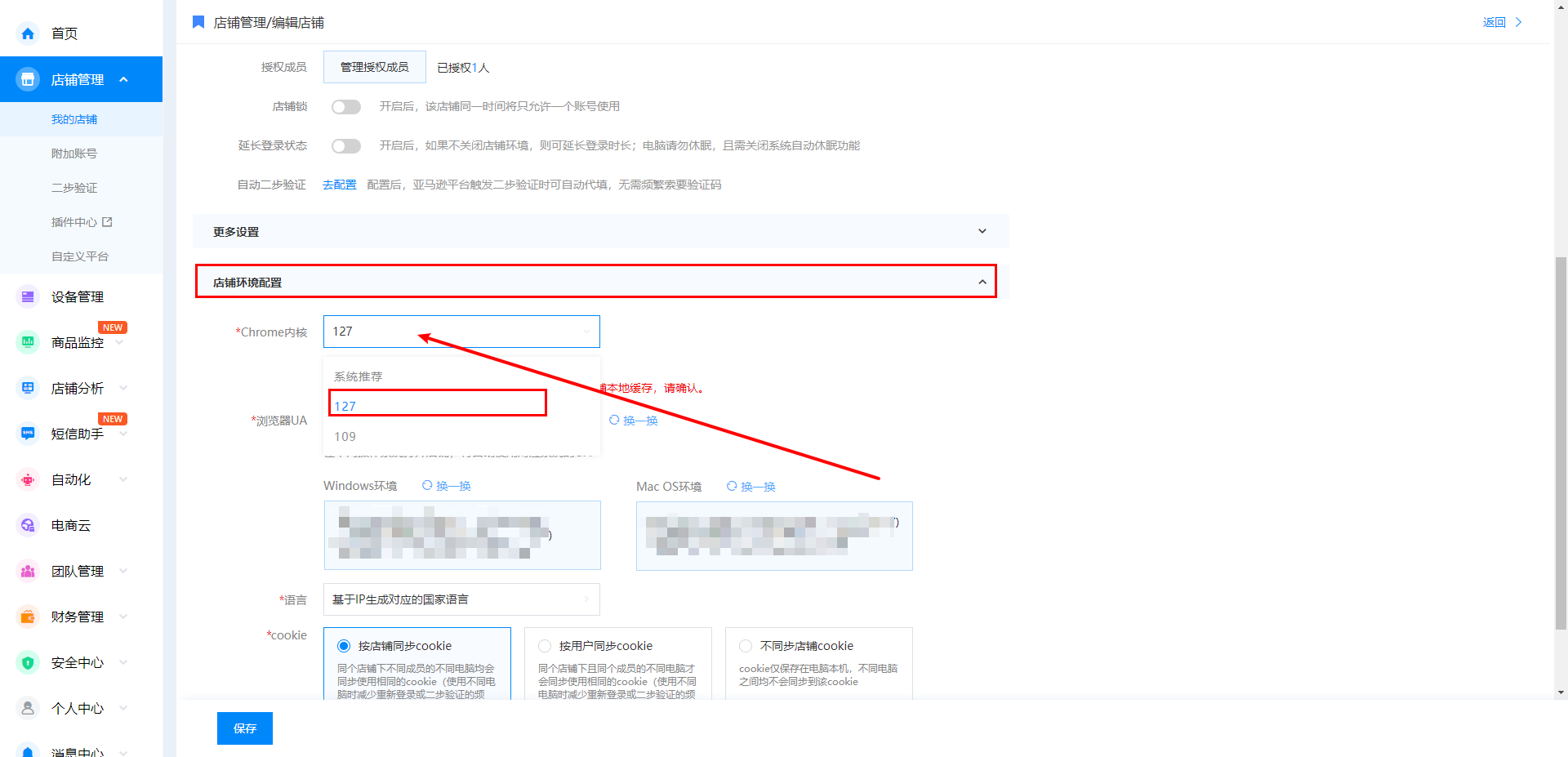Click the device management (设备管理) icon
This screenshot has width=1568, height=757.
point(28,297)
